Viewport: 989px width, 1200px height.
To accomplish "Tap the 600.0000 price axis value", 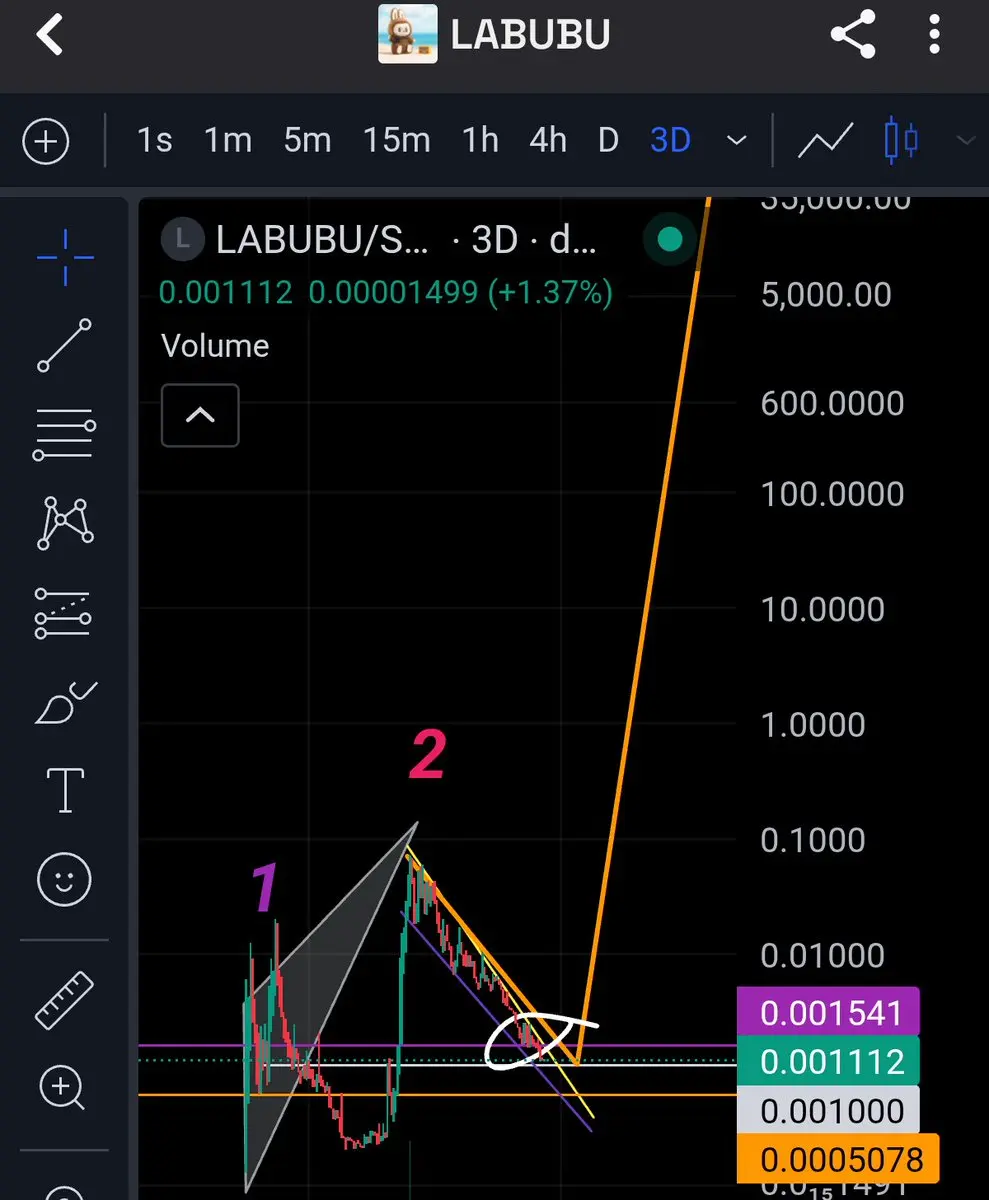I will pyautogui.click(x=832, y=404).
